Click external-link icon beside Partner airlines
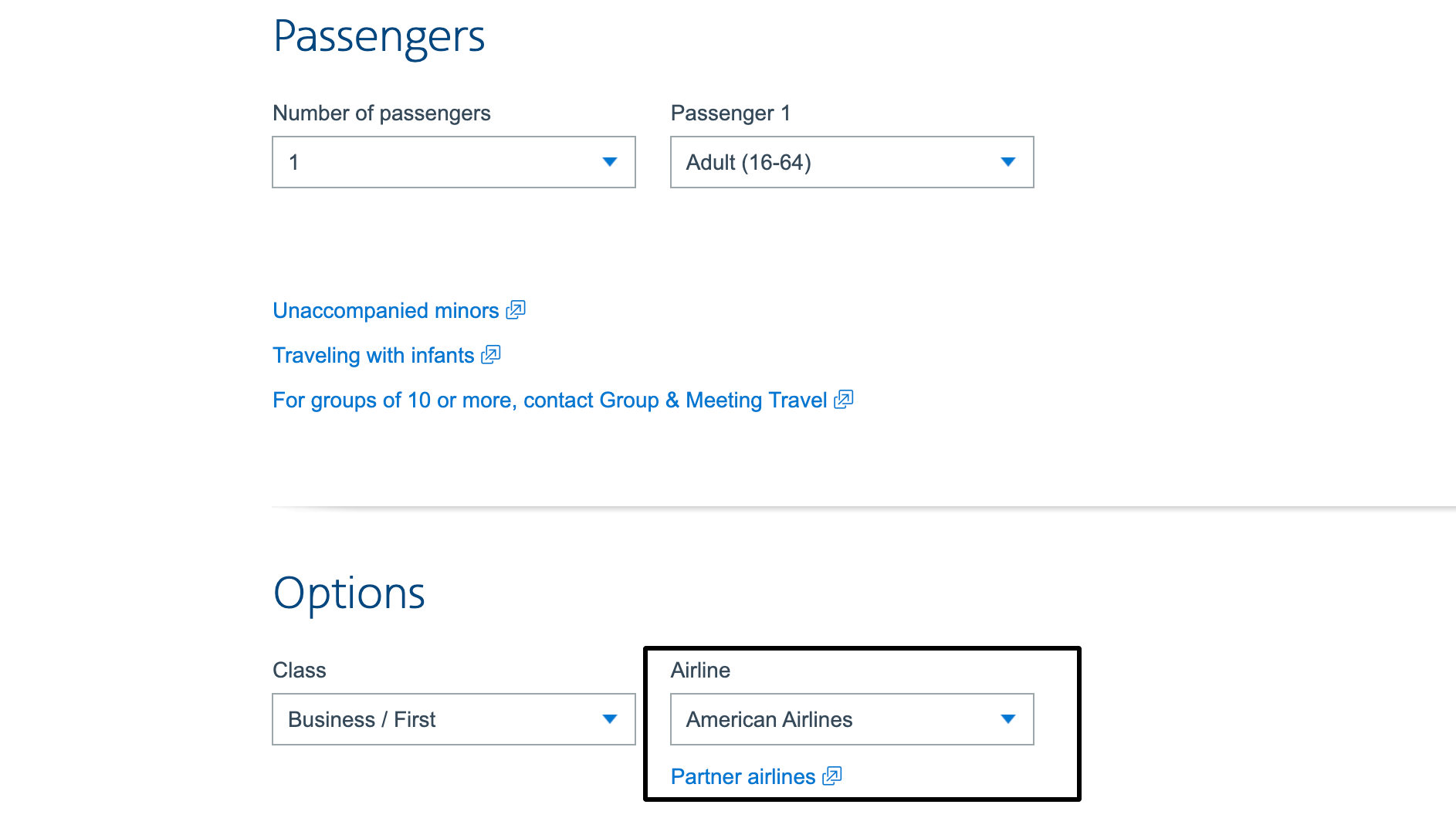The height and width of the screenshot is (818, 1456). coord(832,776)
